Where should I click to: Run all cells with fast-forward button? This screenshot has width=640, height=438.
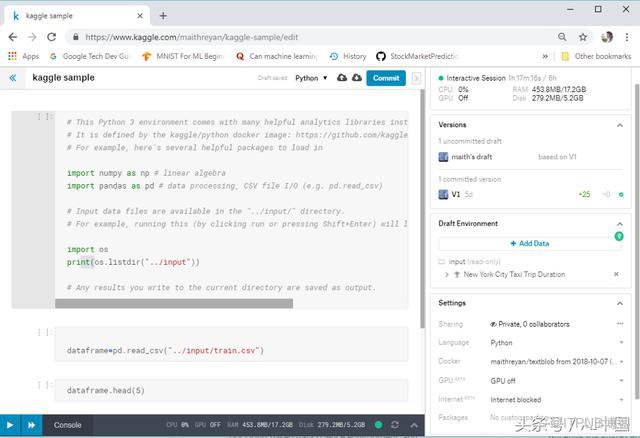click(x=31, y=425)
